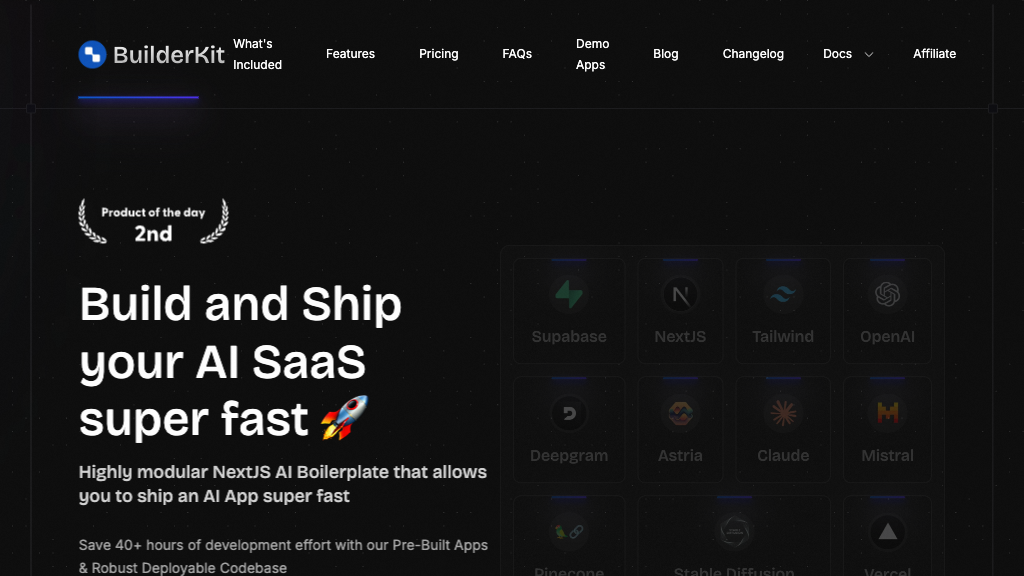Click the Product of the day badge
Screen dimensions: 1024x576
tap(153, 222)
